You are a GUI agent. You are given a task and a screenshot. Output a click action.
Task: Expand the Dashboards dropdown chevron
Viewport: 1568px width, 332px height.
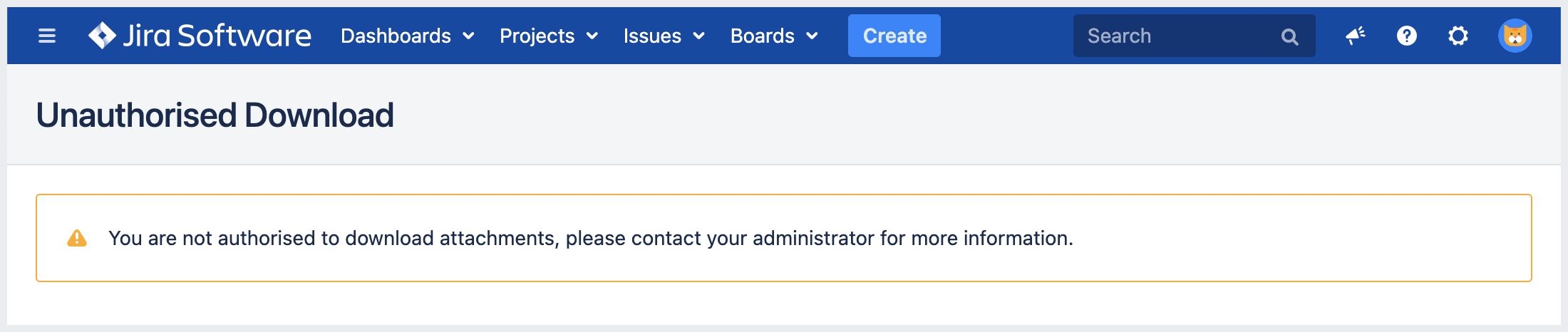pos(469,36)
